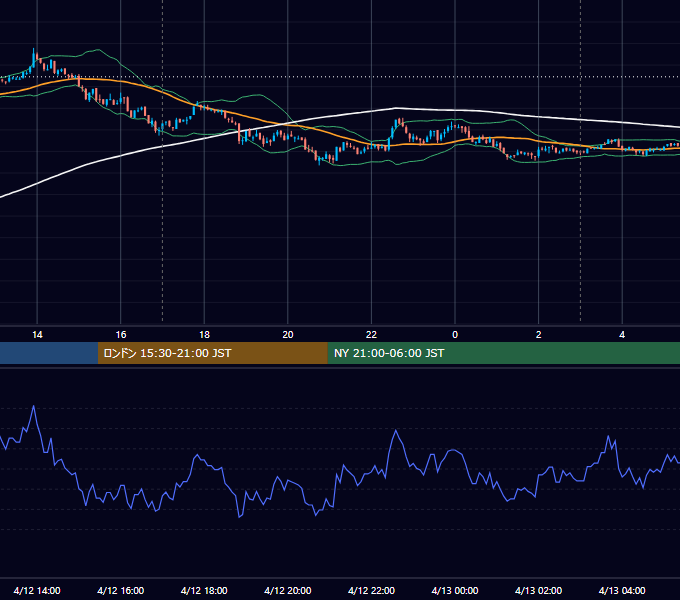The image size is (680, 600).
Task: Click the lowest candlestick near 20:45
Action: click(x=319, y=161)
